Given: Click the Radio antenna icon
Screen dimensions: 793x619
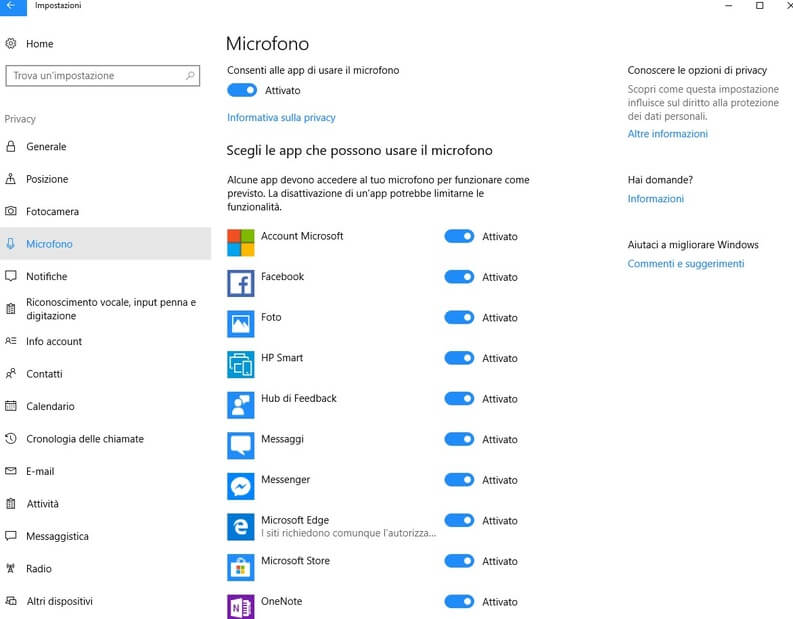Looking at the screenshot, I should [11, 568].
